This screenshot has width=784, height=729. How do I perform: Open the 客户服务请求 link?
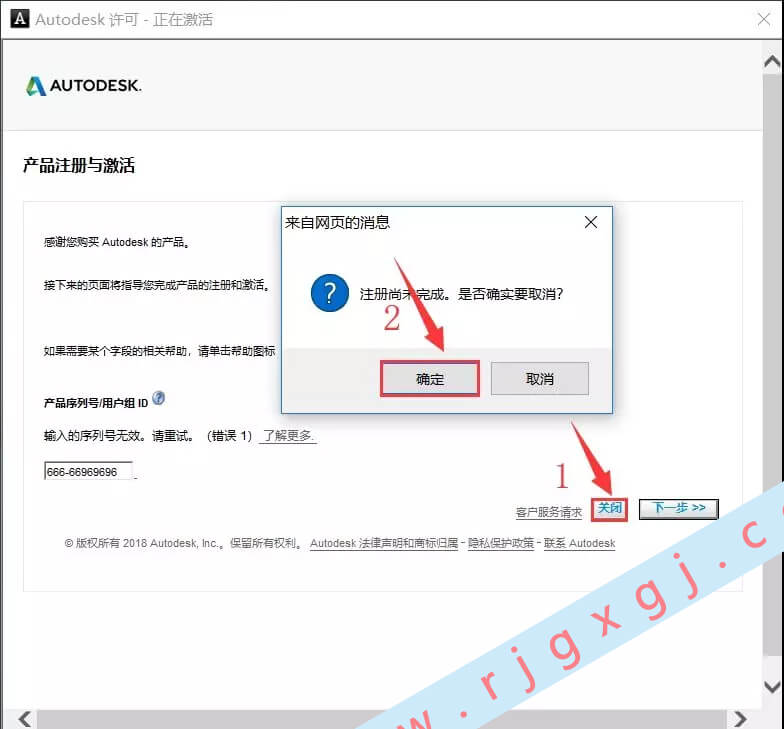[548, 512]
